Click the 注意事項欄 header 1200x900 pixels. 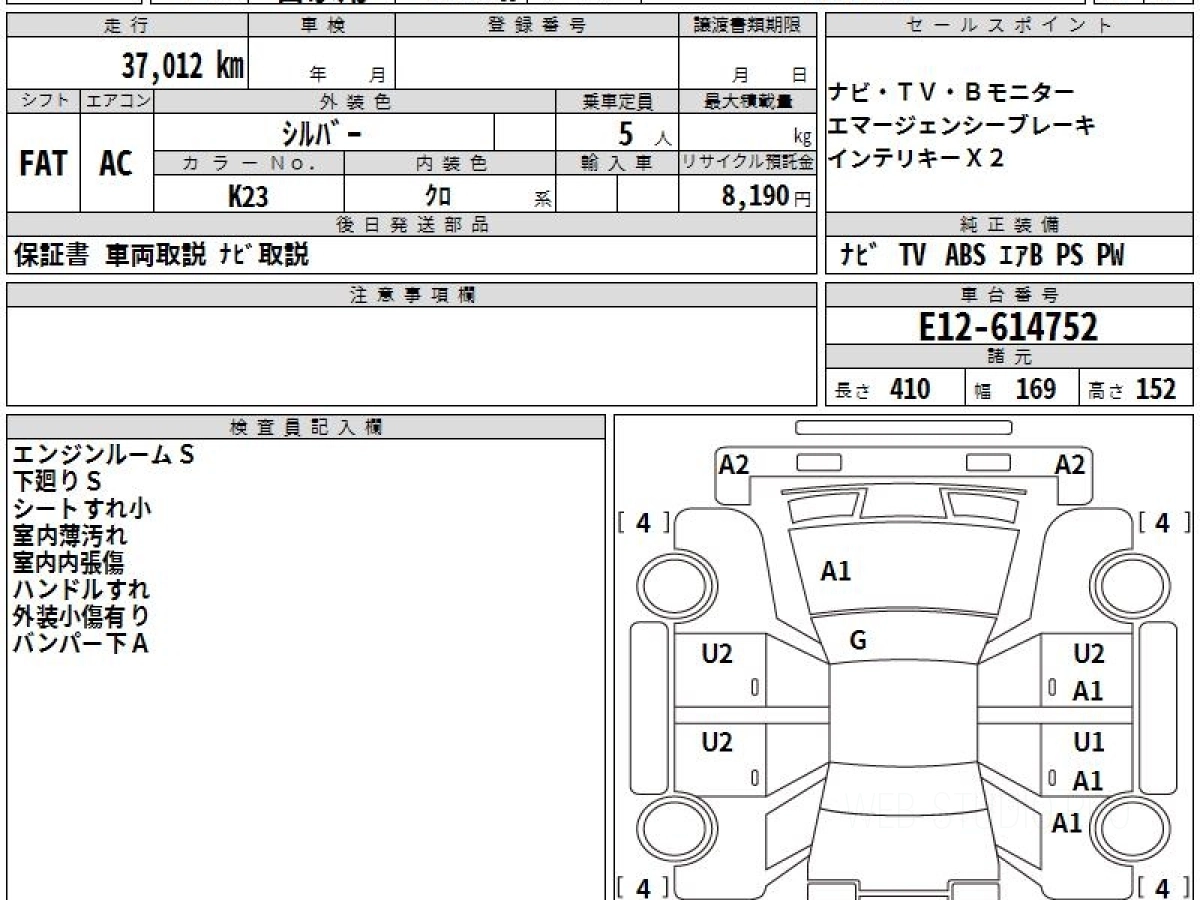412,295
